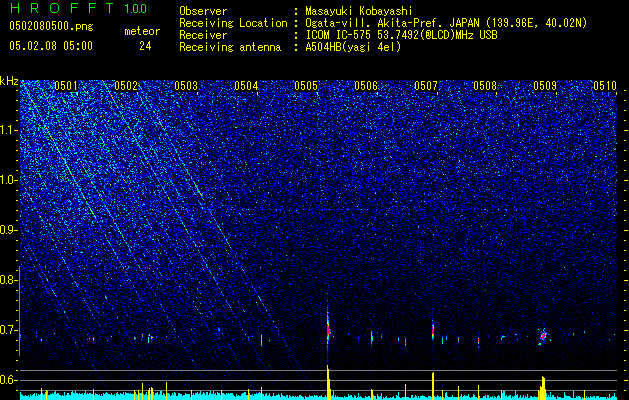Image resolution: width=629 pixels, height=400 pixels.
Task: Click the 0502 time marker
Action: (x=126, y=85)
